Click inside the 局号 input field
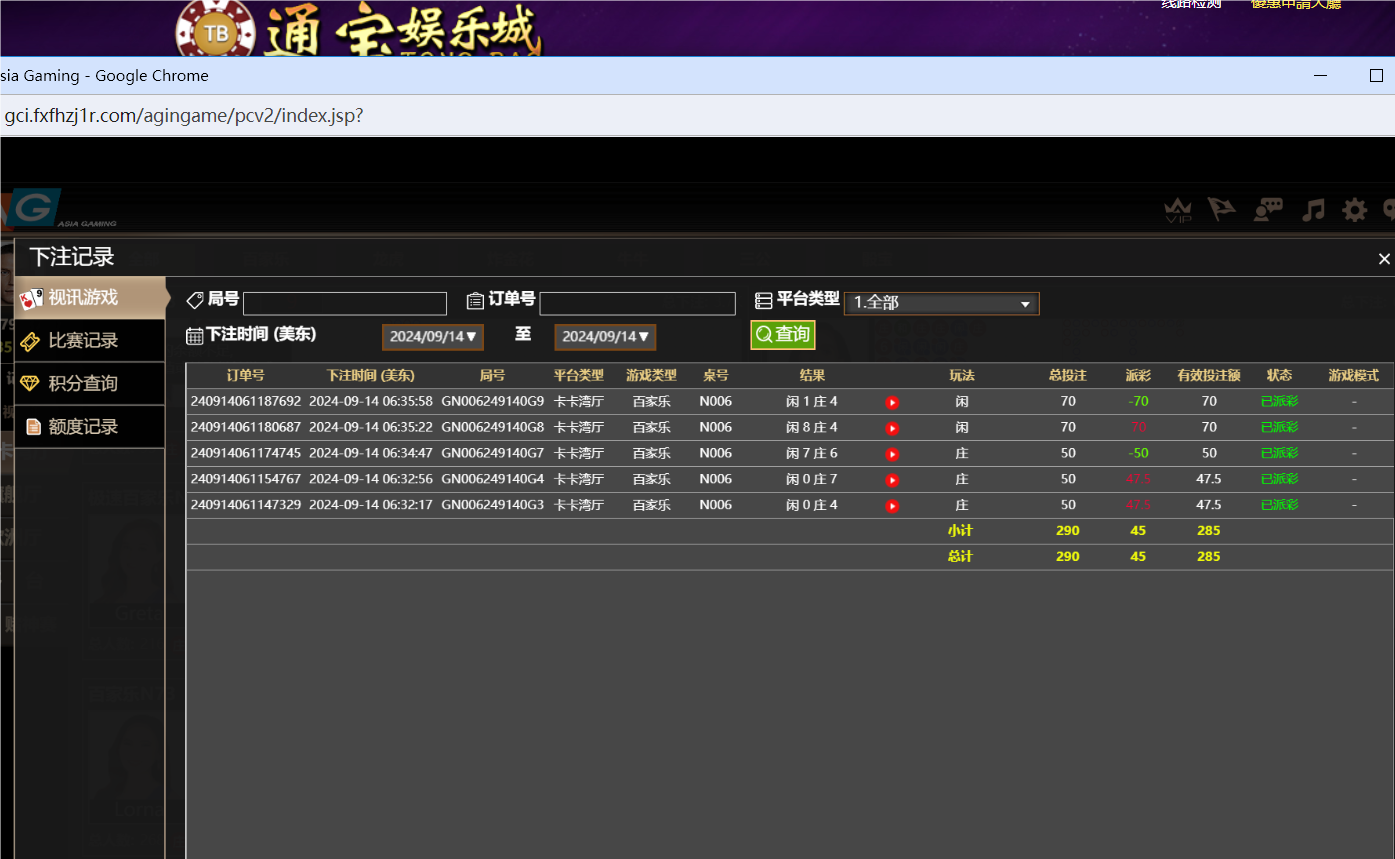The width and height of the screenshot is (1395, 859). (x=345, y=303)
